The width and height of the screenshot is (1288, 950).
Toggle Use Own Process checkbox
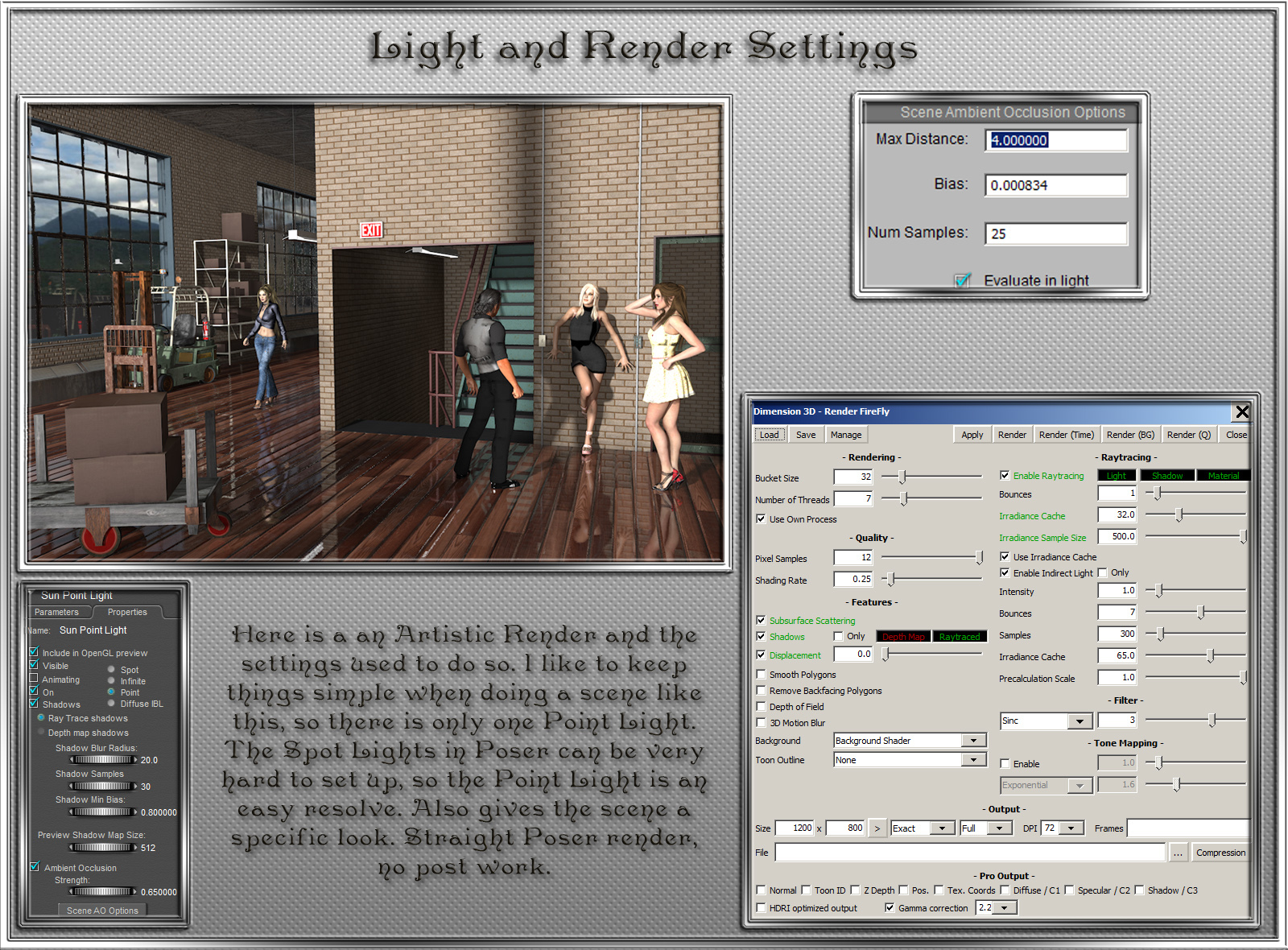click(761, 519)
